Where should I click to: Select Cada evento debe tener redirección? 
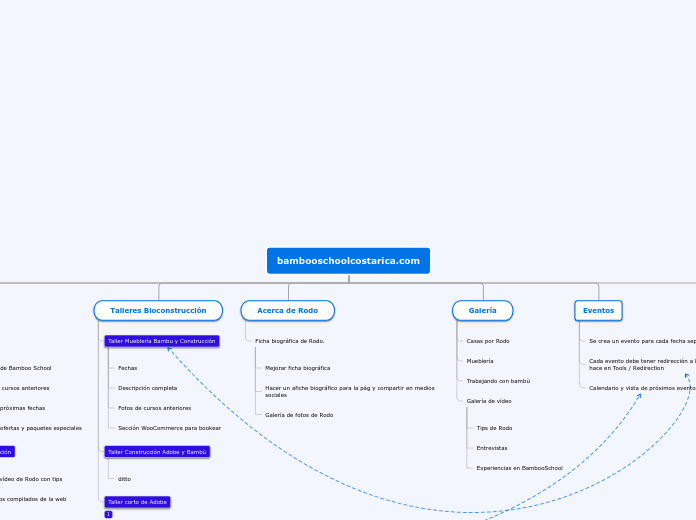click(x=642, y=365)
